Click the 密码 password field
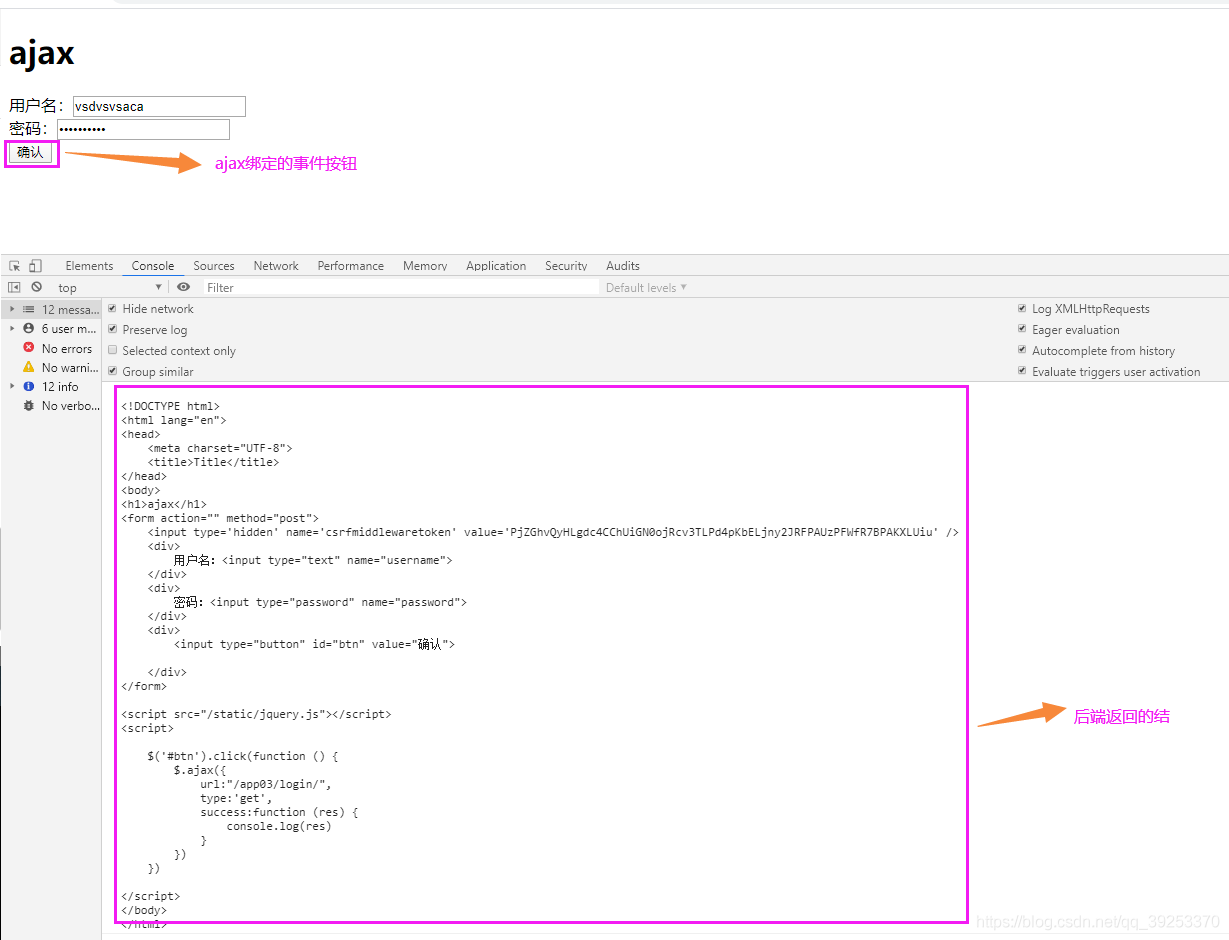Image resolution: width=1229 pixels, height=940 pixels. (x=143, y=130)
